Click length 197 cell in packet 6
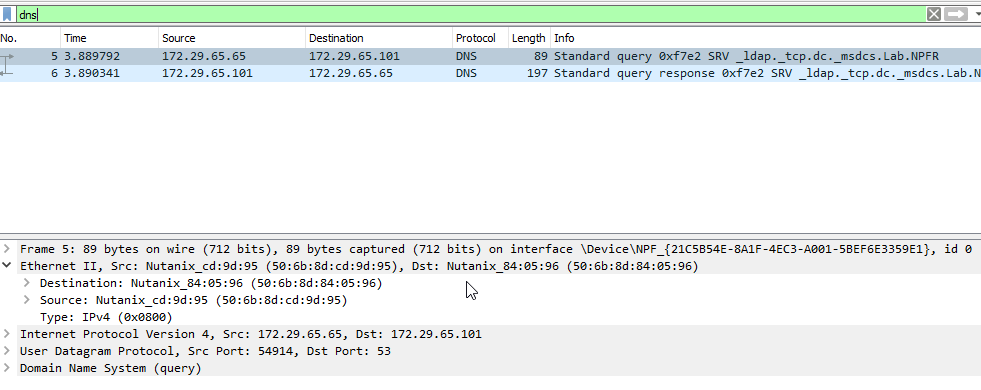This screenshot has width=981, height=390. coord(537,73)
